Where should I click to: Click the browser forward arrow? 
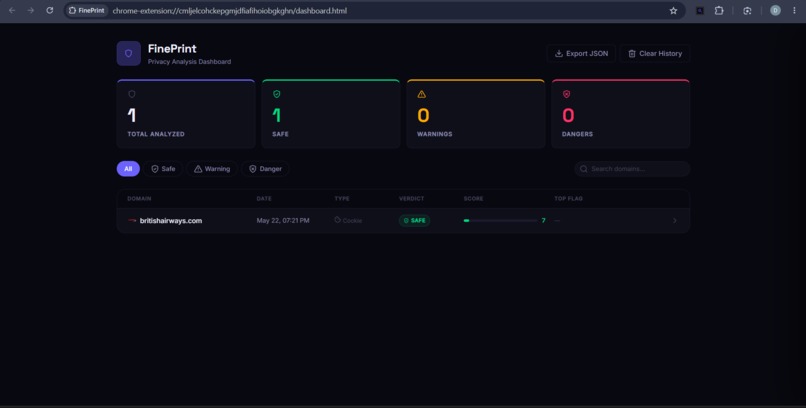pos(30,10)
